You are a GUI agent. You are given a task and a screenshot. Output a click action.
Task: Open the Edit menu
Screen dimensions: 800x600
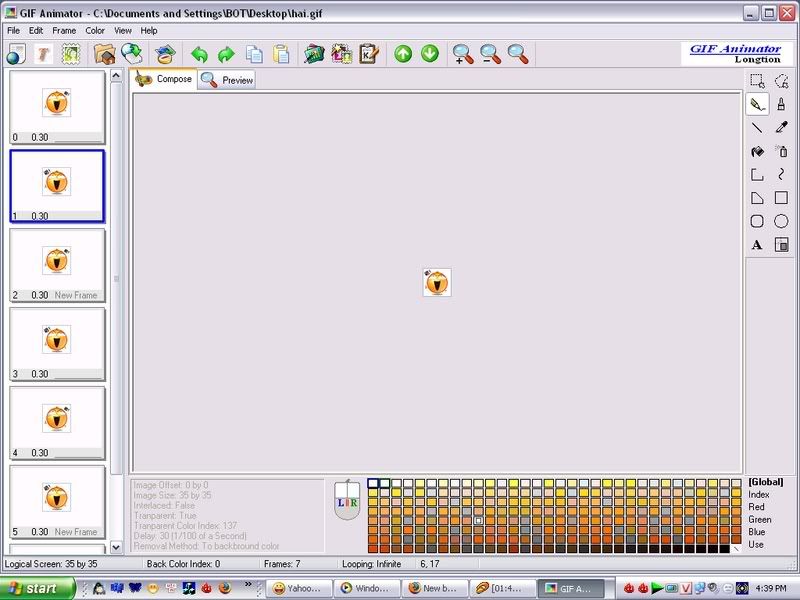pyautogui.click(x=36, y=31)
